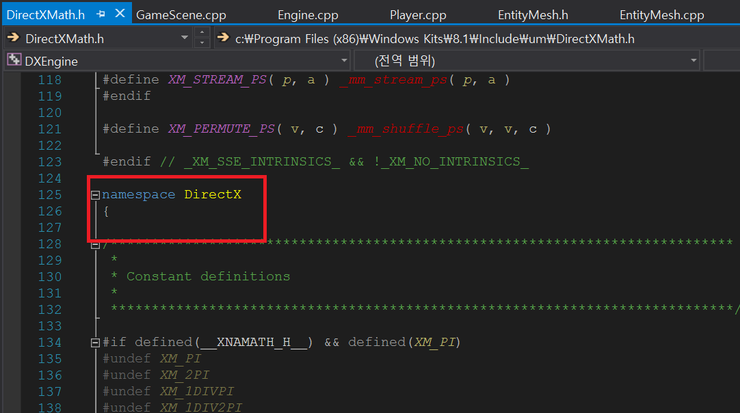Screen dimensions: 740x413
Task: Close the DirectXMath.h tab
Action: 120,14
